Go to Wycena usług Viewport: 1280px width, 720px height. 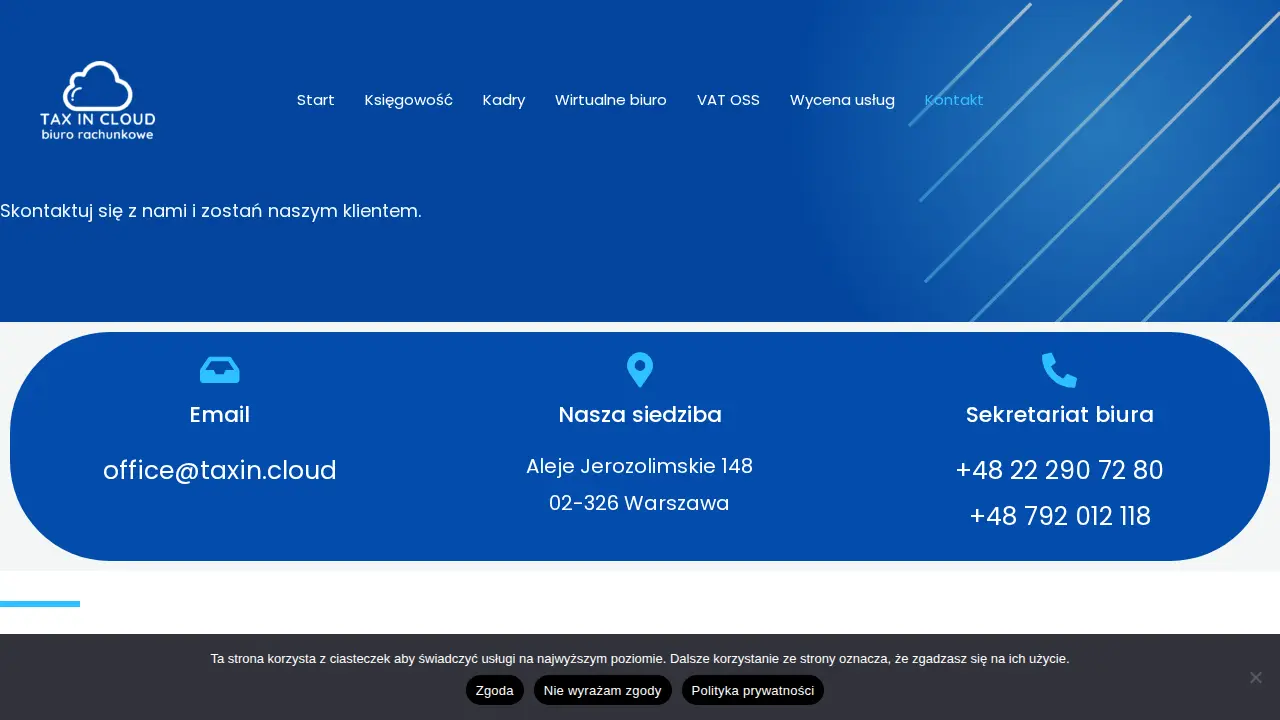(x=842, y=100)
